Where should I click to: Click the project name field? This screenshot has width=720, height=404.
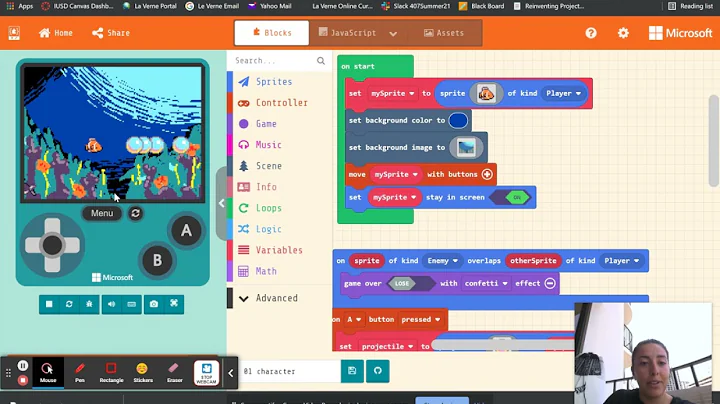tap(290, 371)
